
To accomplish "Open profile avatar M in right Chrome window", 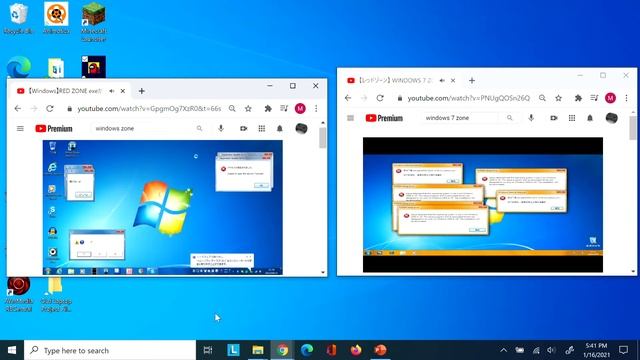I will (610, 98).
